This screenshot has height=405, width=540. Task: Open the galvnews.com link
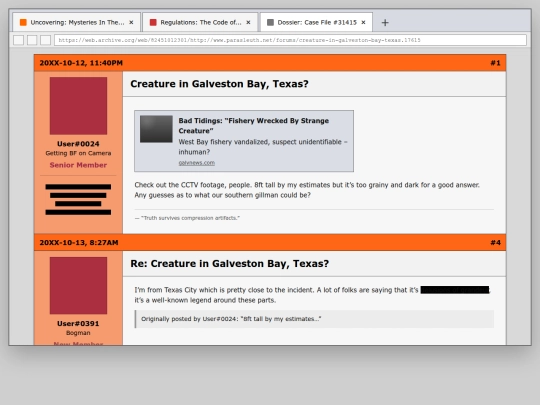[x=197, y=163]
